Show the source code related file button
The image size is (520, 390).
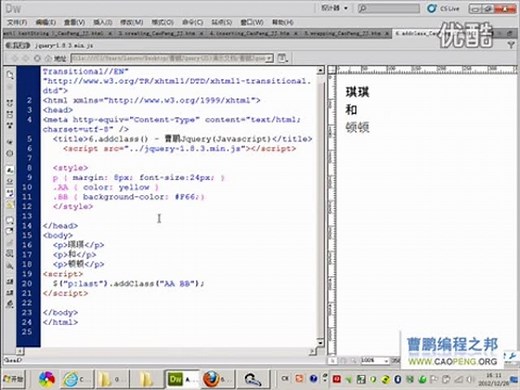(x=18, y=45)
